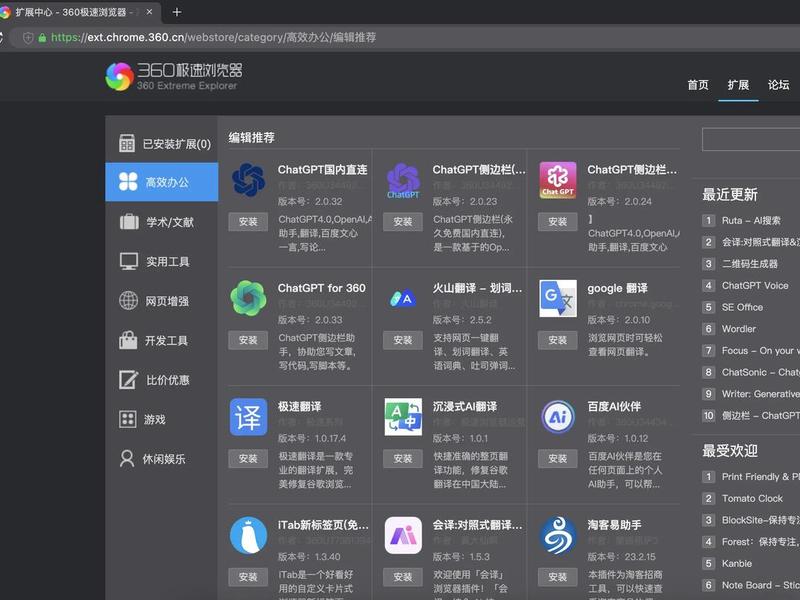Select the 高效办公 category
The height and width of the screenshot is (600, 800).
click(162, 182)
